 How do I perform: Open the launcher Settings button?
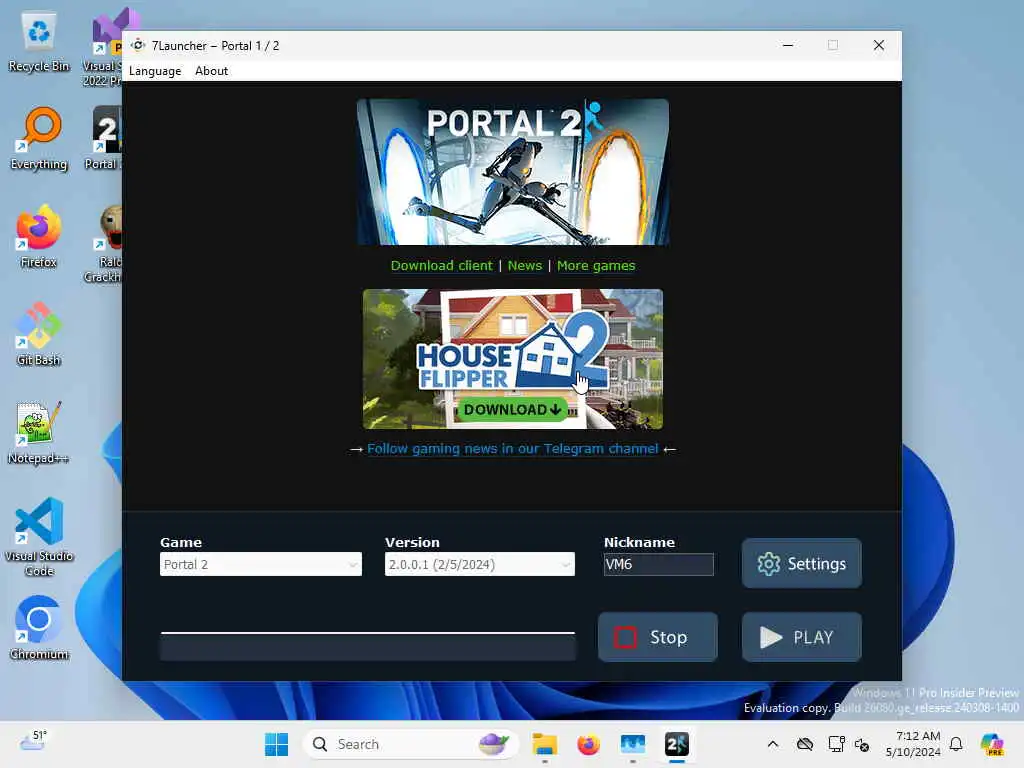(801, 563)
